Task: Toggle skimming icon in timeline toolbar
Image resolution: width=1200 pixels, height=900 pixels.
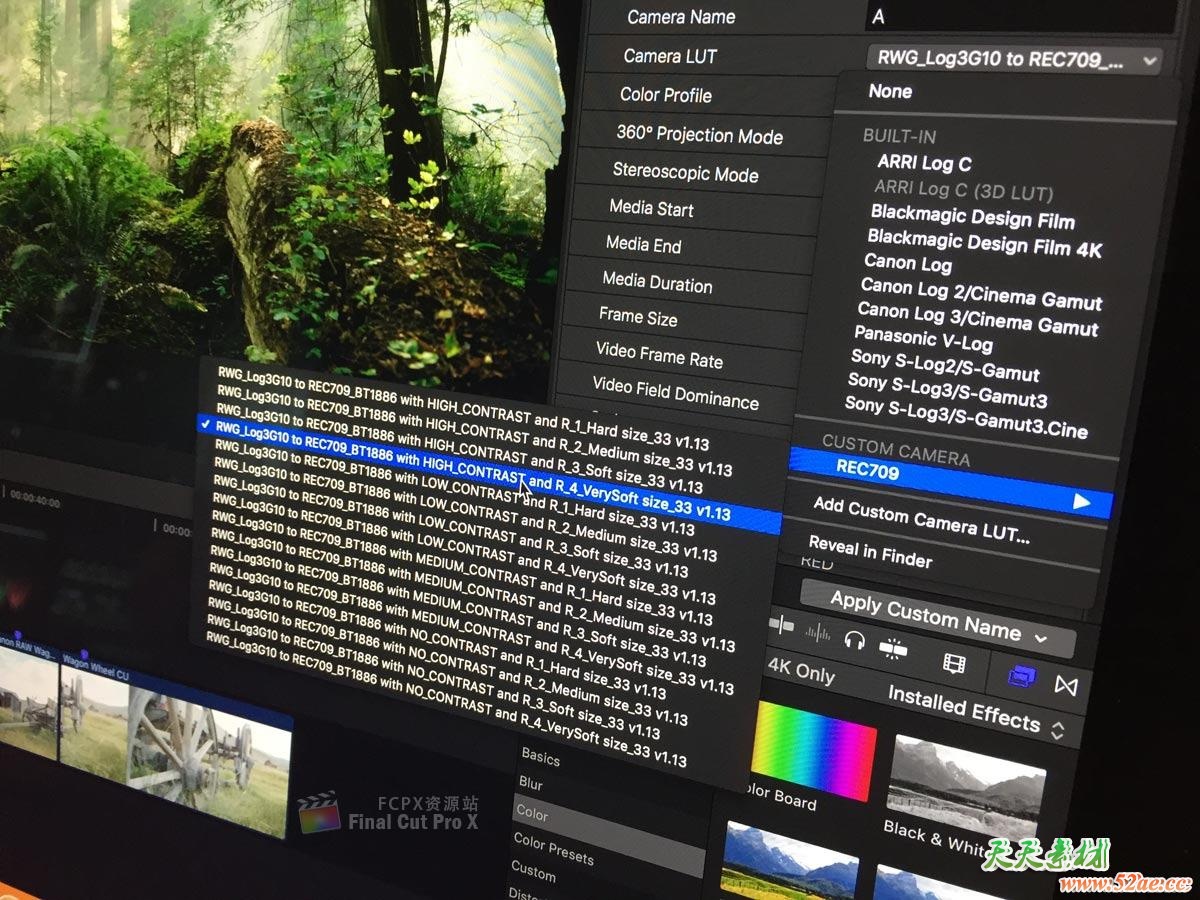Action: click(782, 624)
